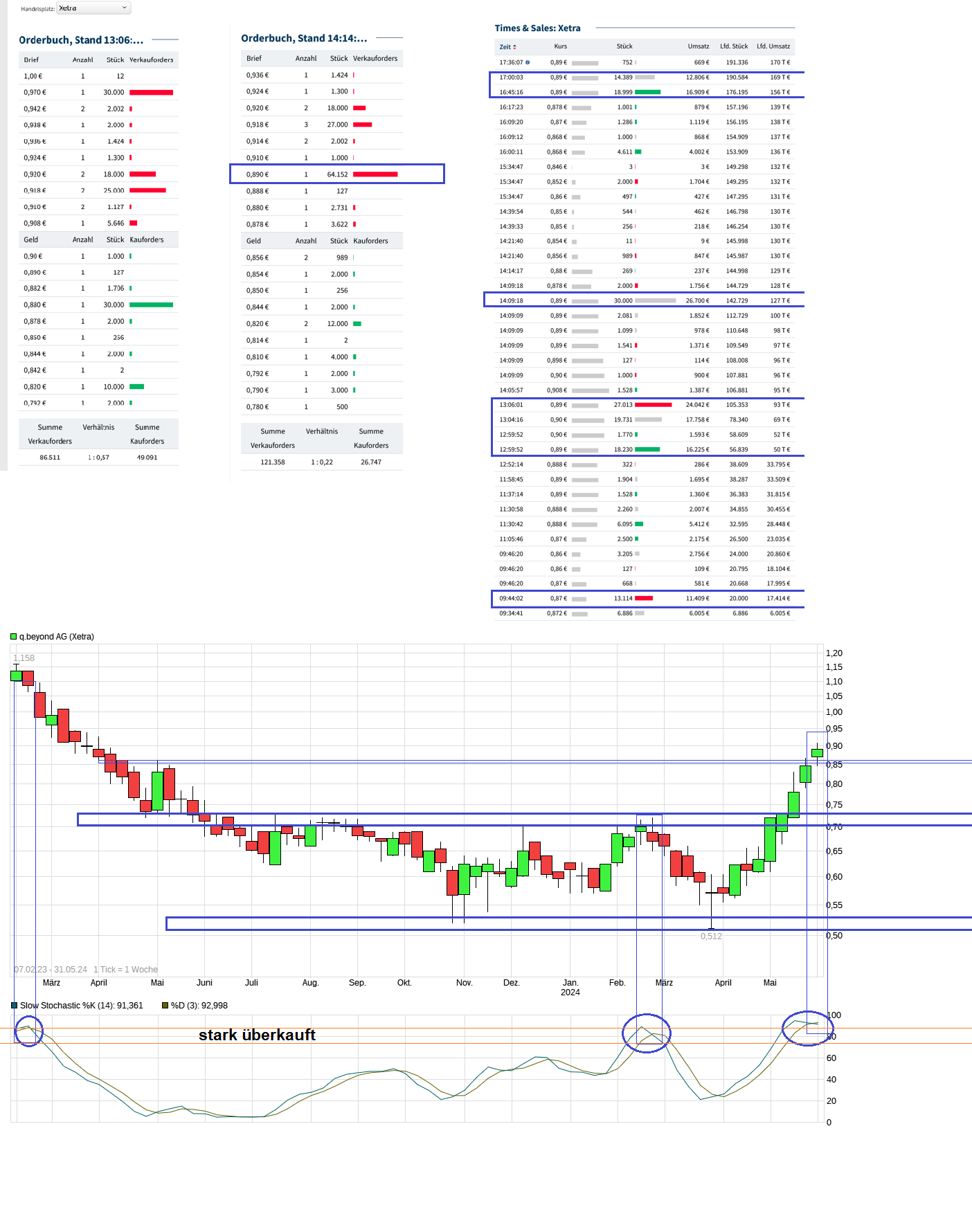
Task: Click the 0,780 € Geld price
Action: coord(258,407)
